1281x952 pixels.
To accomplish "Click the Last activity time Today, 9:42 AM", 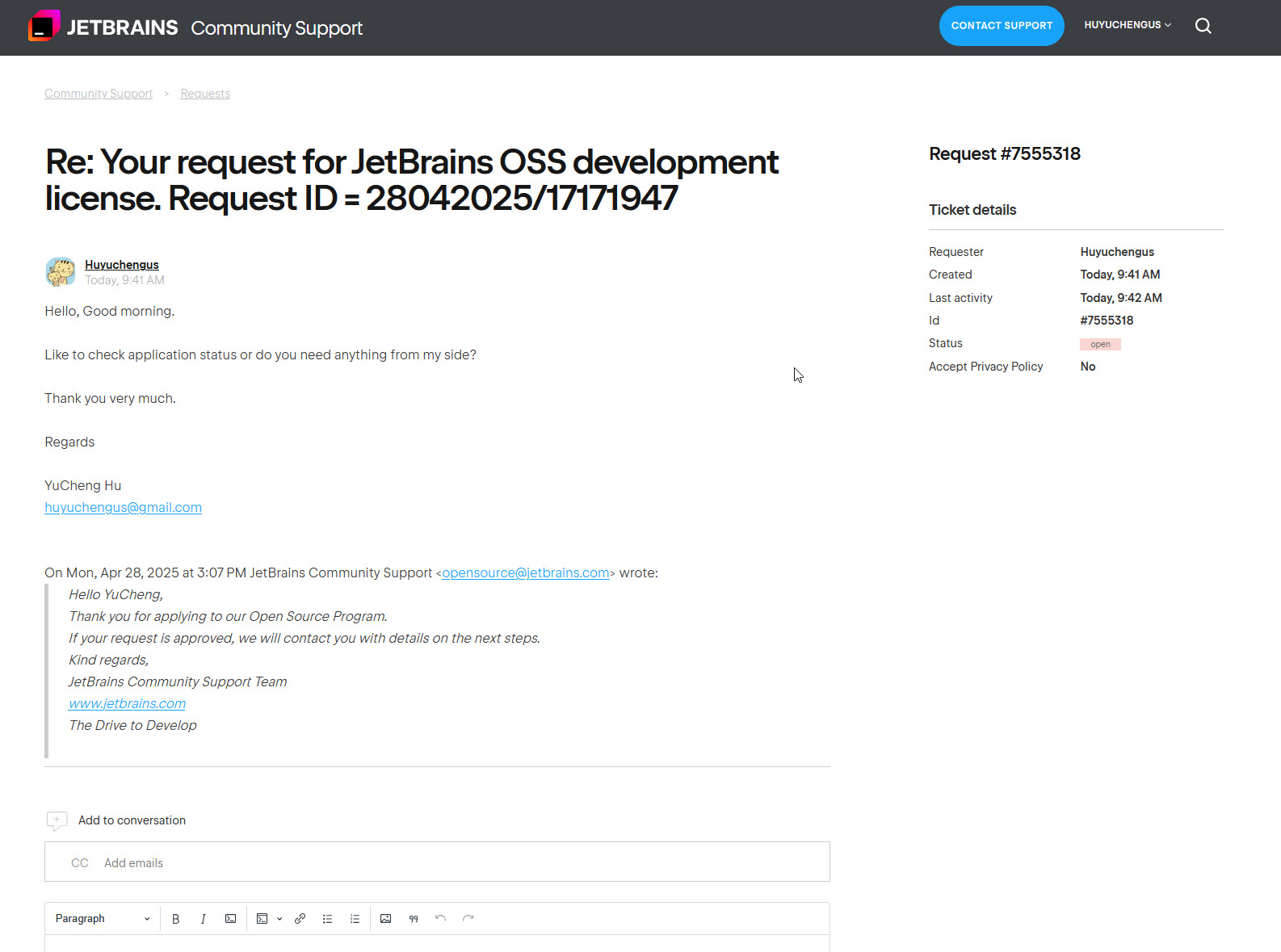I will click(1121, 298).
